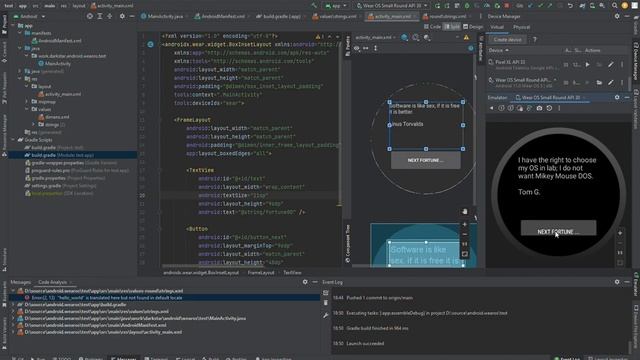The width and height of the screenshot is (640, 360).
Task: Toggle design view options eye icon
Action: pos(357,48)
